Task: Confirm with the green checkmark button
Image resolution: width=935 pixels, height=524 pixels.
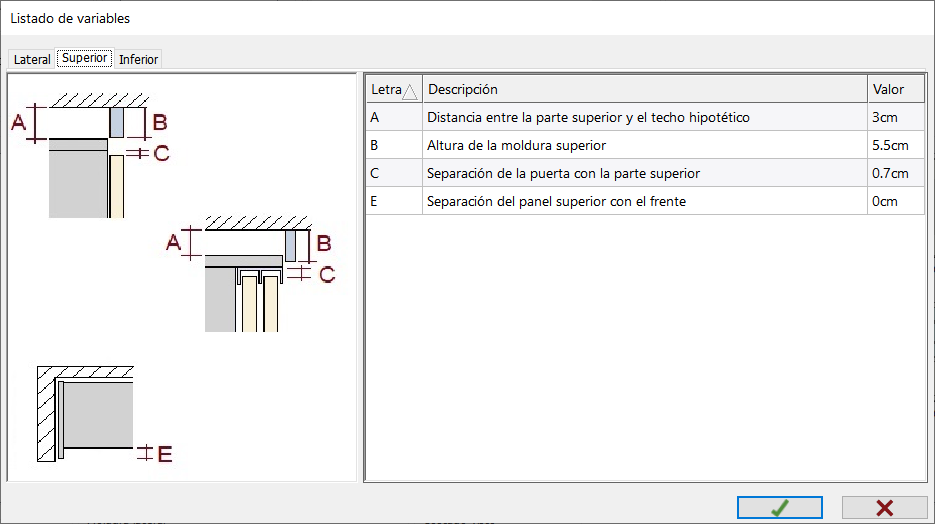Action: 779,507
